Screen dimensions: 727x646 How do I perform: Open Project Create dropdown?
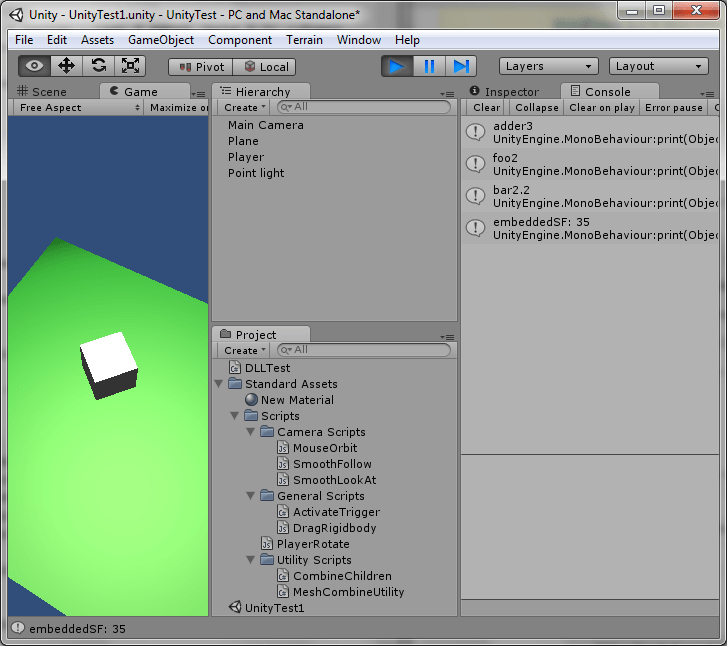coord(244,351)
